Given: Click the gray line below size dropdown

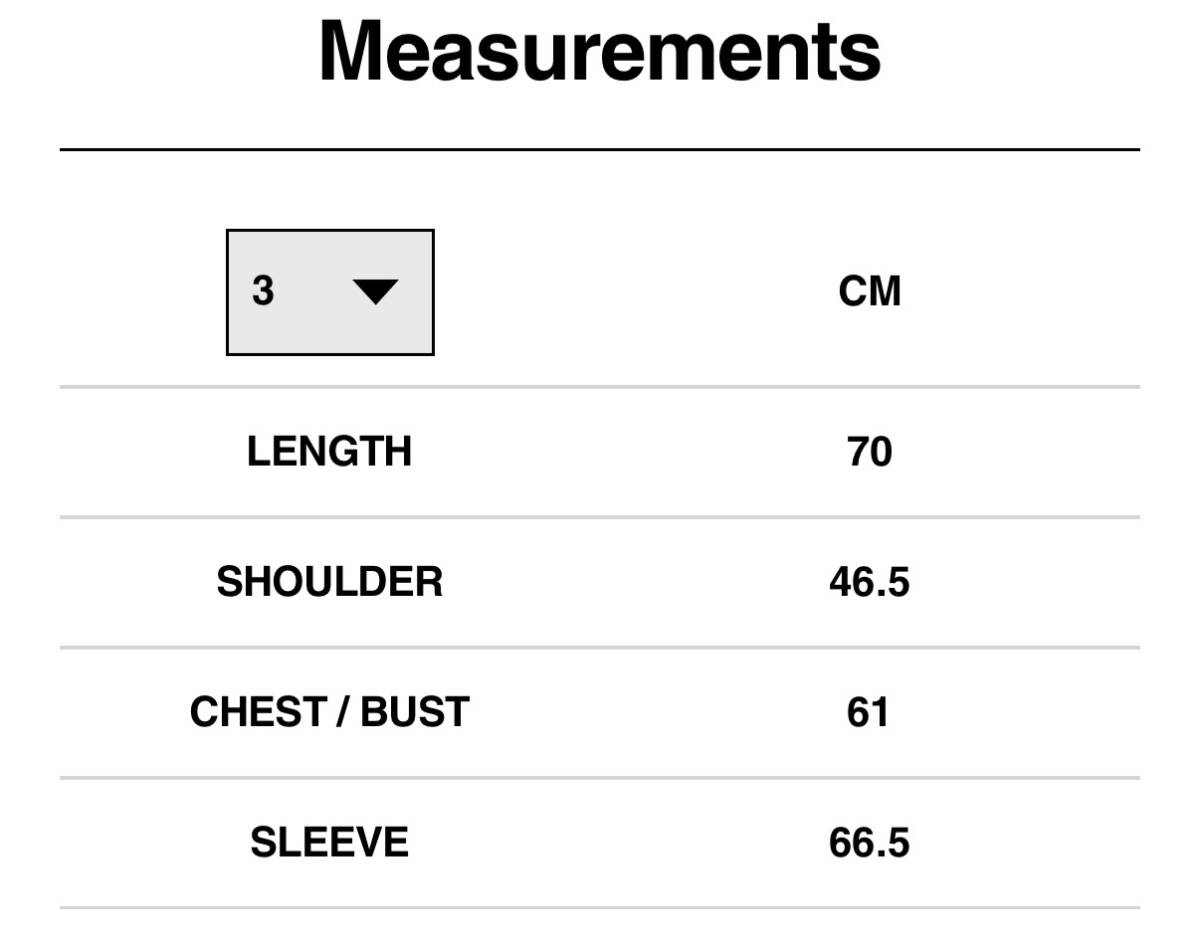Looking at the screenshot, I should click(600, 387).
